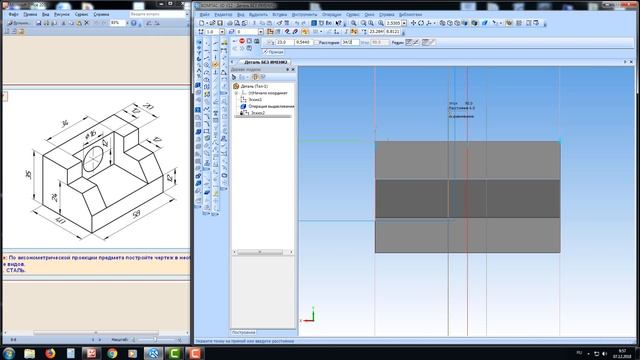The width and height of the screenshot is (640, 360).
Task: Click the New document icon in KOMPAS toolbar
Action: [202, 23]
